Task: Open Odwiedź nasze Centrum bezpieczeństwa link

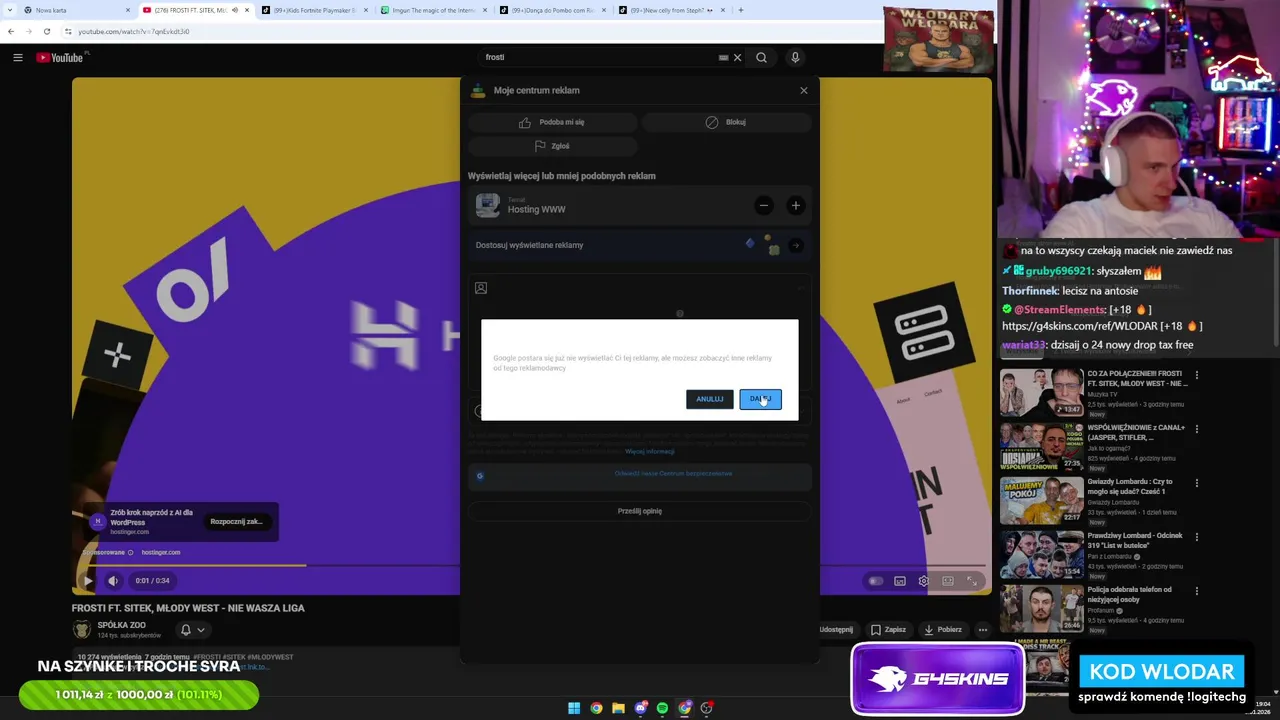Action: click(673, 474)
